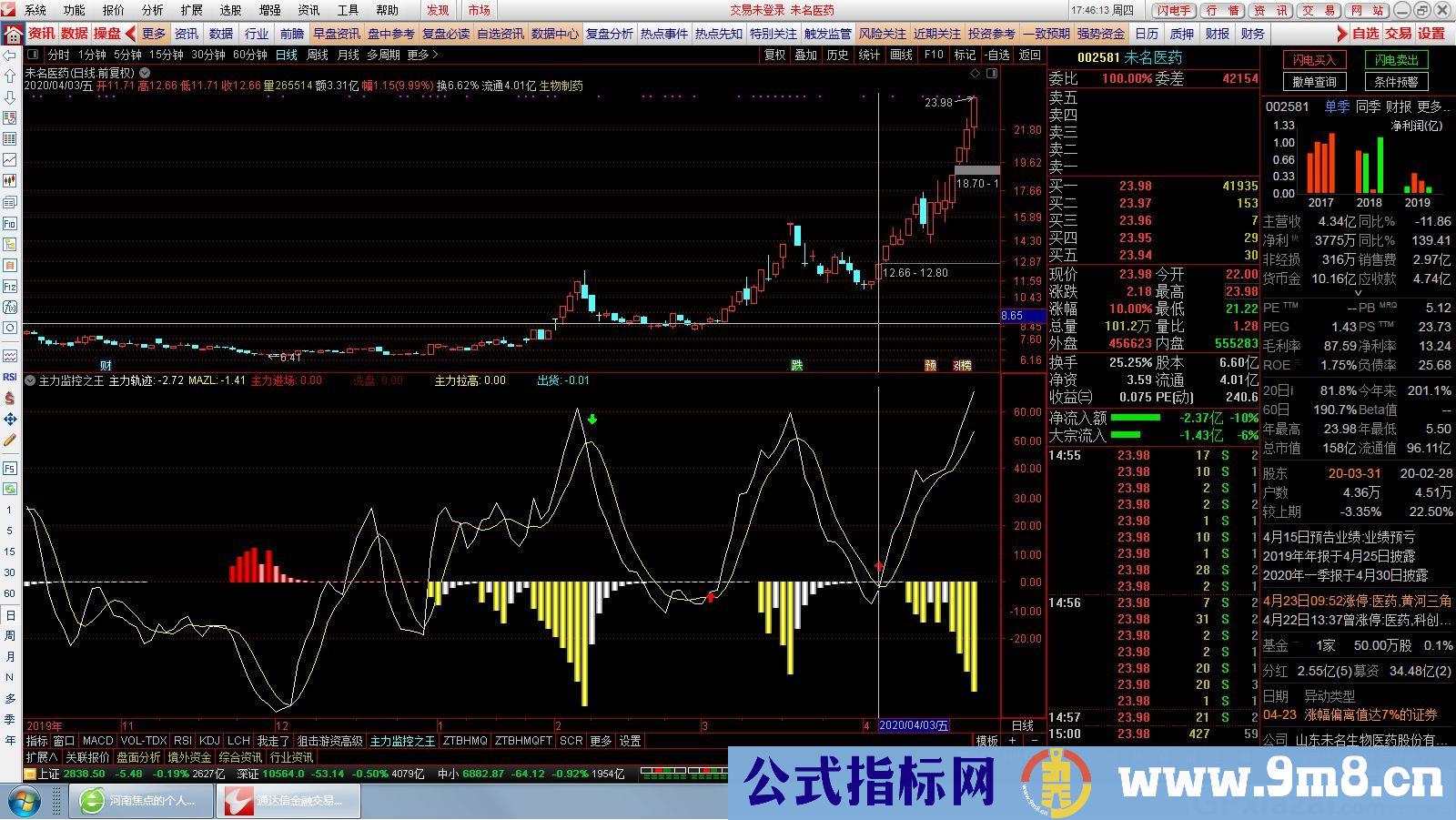Select the pencil drawing tool icon
The width and height of the screenshot is (1456, 820).
[x=10, y=440]
